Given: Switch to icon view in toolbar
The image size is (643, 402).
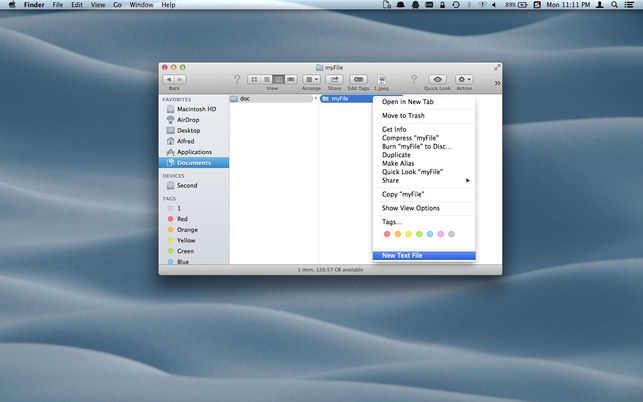Looking at the screenshot, I should tap(254, 79).
